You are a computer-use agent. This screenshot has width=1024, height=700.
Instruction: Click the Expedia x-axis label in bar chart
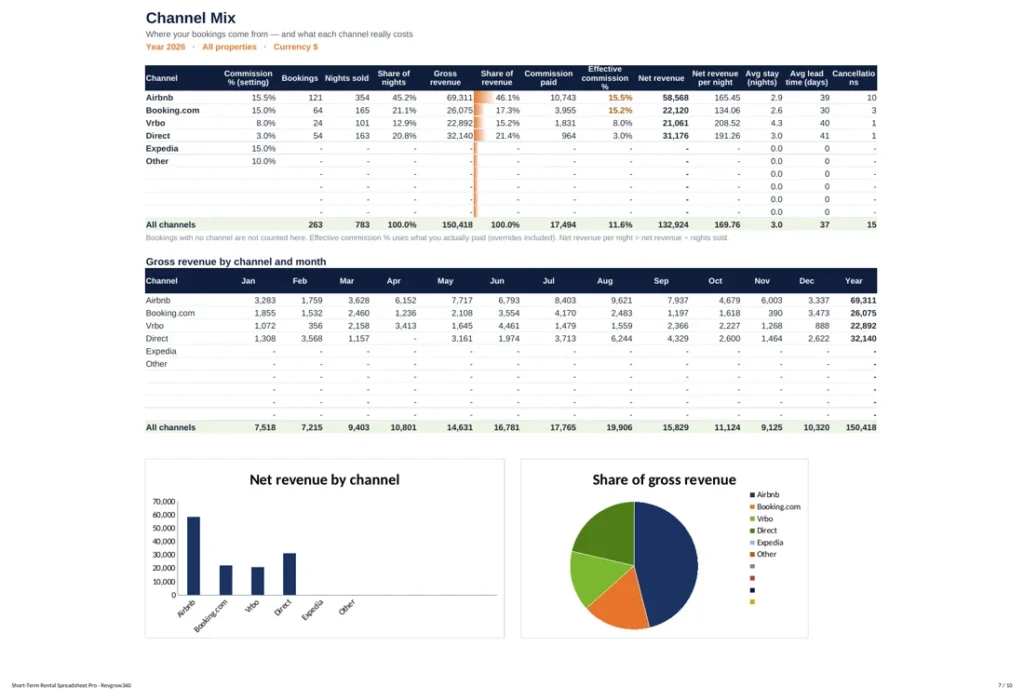(x=312, y=610)
